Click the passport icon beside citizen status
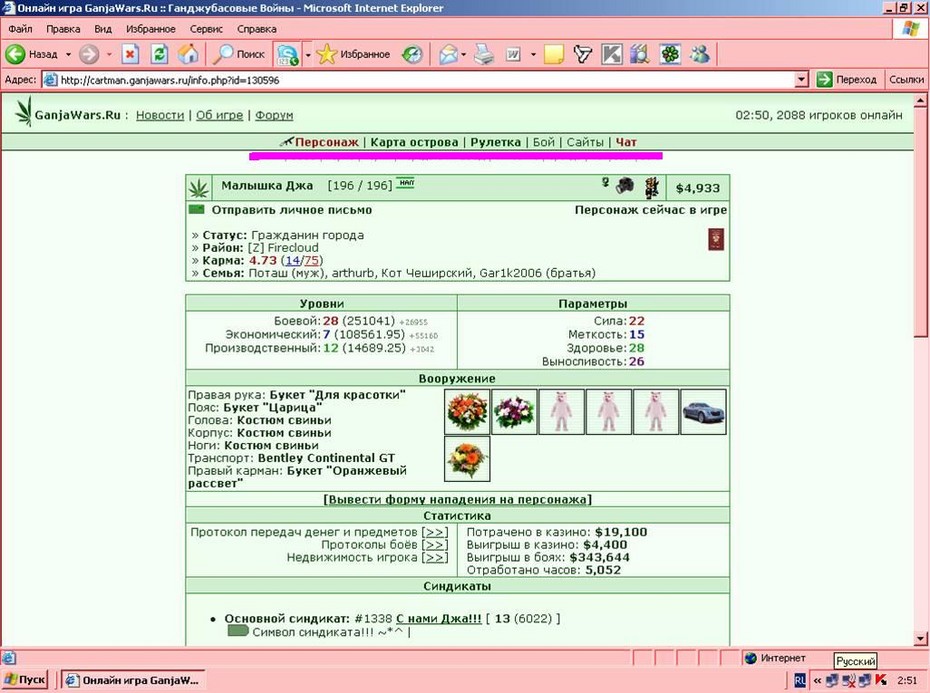Viewport: 930px width, 693px height. (716, 240)
